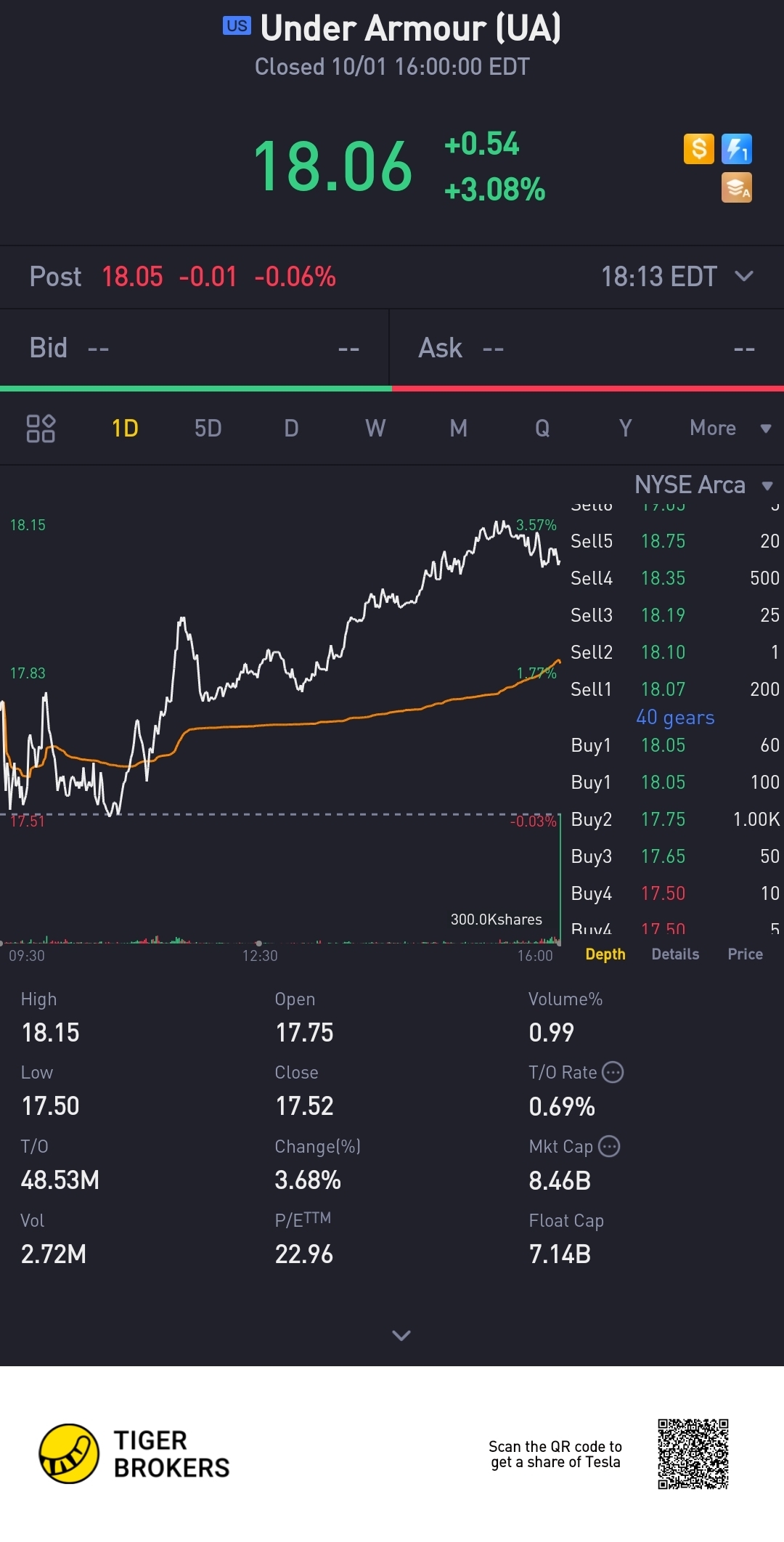Tap the Sell3 18.19 order row

[674, 614]
